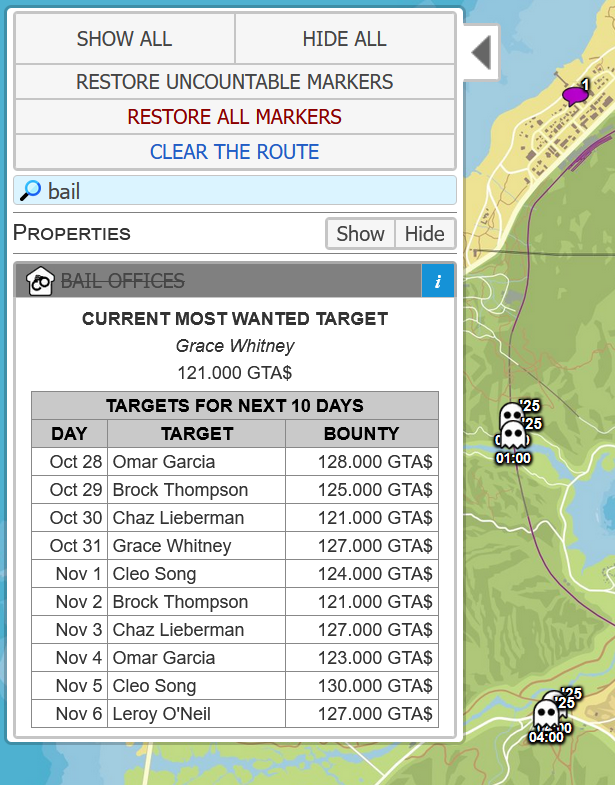Click the magnifier search icon

(30, 191)
